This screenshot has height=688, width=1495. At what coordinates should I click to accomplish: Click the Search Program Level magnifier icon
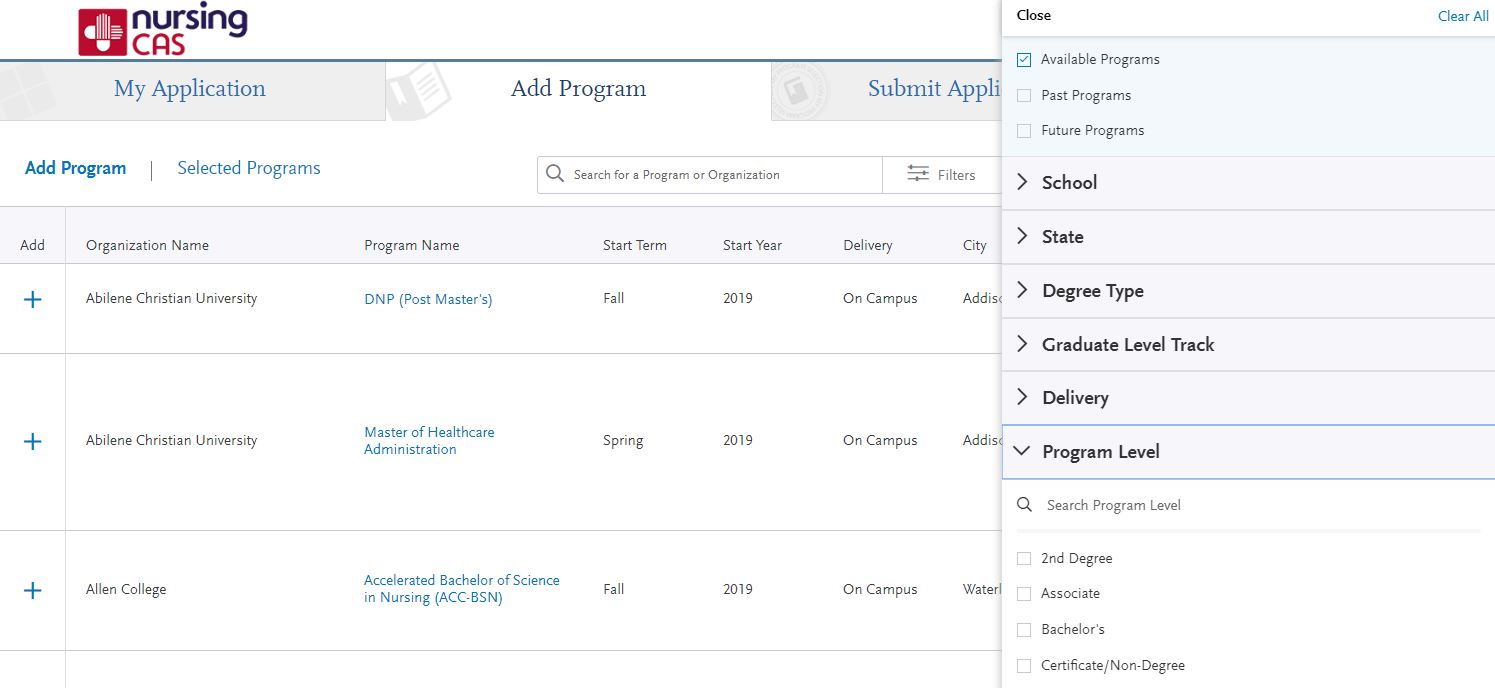pyautogui.click(x=1024, y=505)
